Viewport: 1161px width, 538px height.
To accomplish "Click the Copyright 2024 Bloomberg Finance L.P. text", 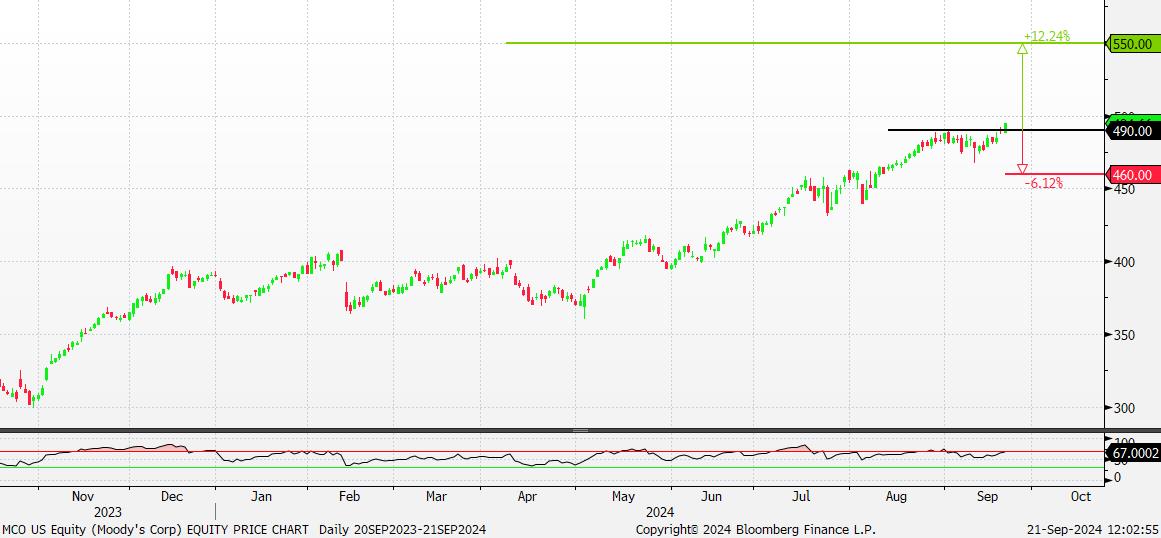I will click(756, 530).
